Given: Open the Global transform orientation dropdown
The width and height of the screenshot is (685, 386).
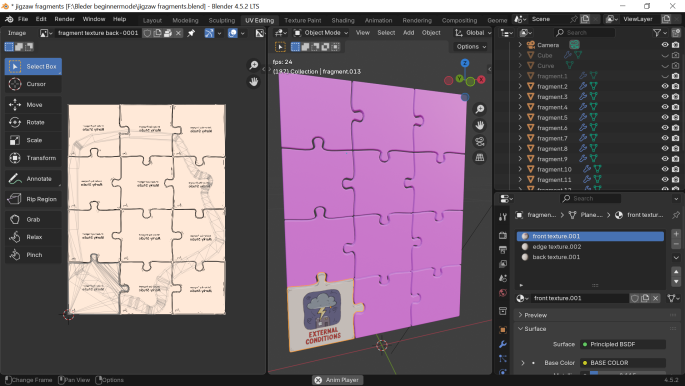Looking at the screenshot, I should [473, 33].
